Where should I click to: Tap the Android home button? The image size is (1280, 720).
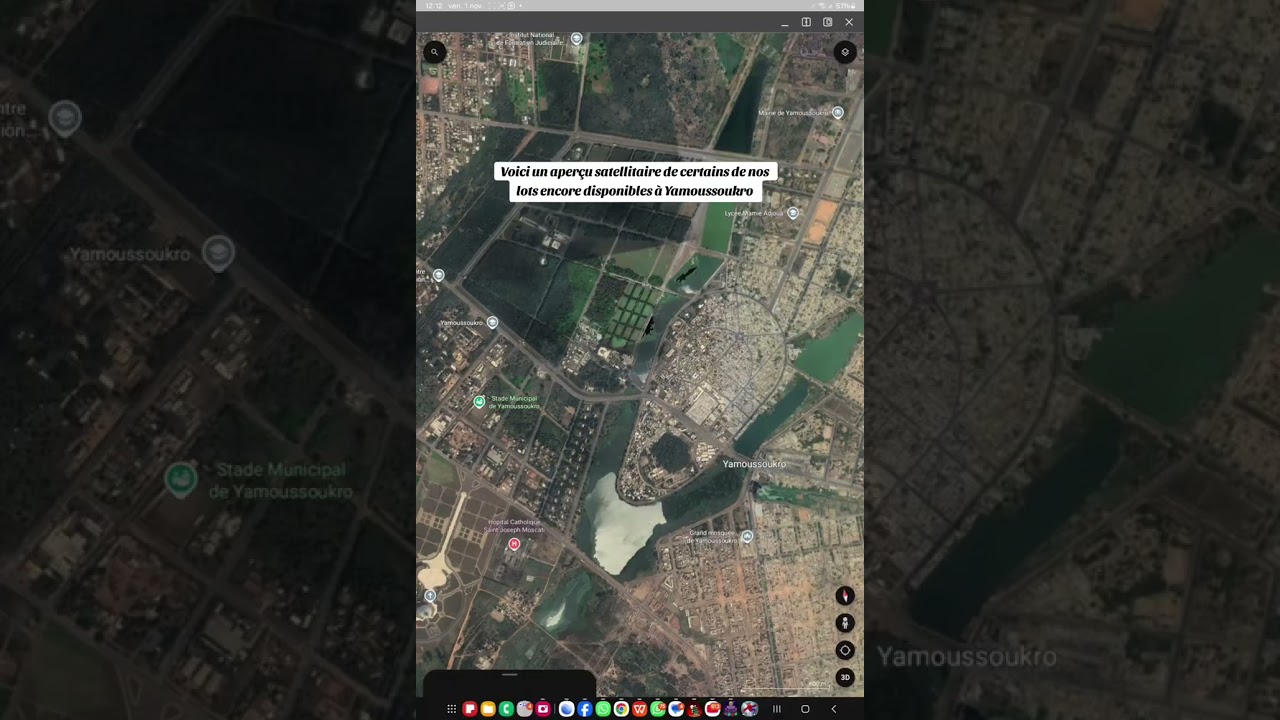[x=805, y=709]
